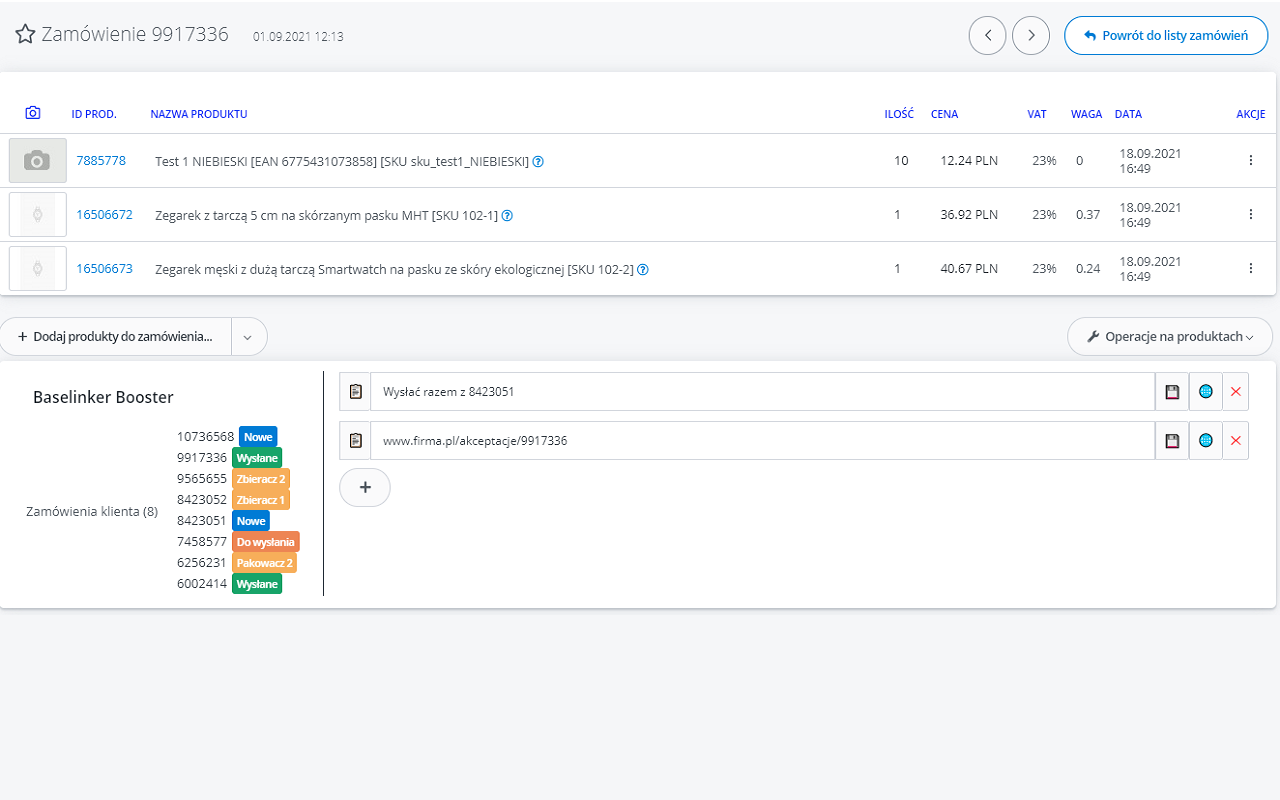1280x800 pixels.
Task: Open the help icon next to Test 1 NIEBIESKI
Action: pyautogui.click(x=538, y=160)
